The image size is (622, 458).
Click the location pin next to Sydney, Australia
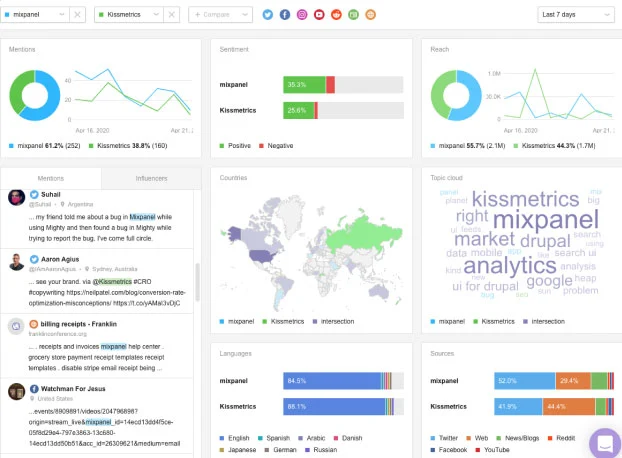click(87, 269)
